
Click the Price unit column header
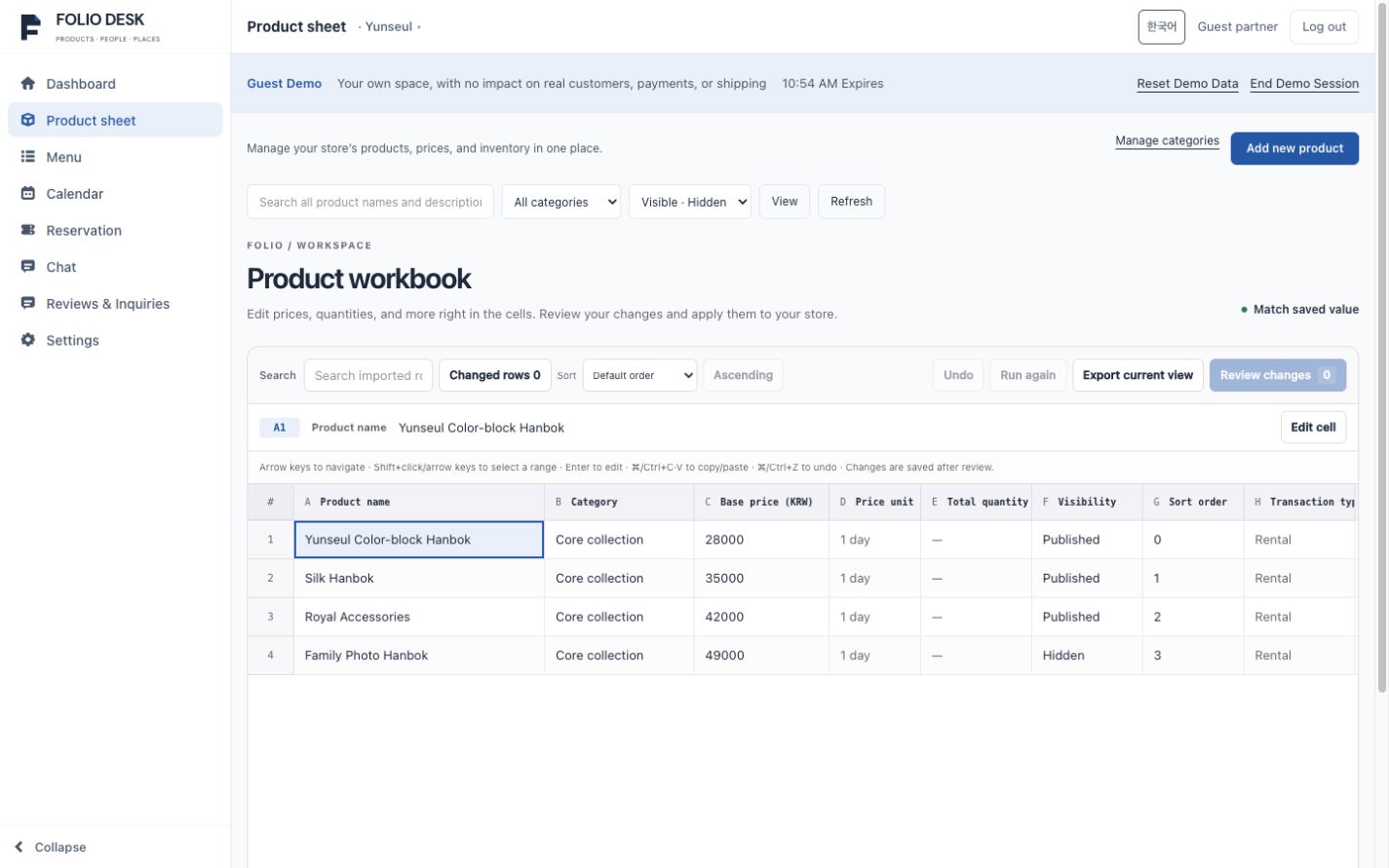[874, 502]
